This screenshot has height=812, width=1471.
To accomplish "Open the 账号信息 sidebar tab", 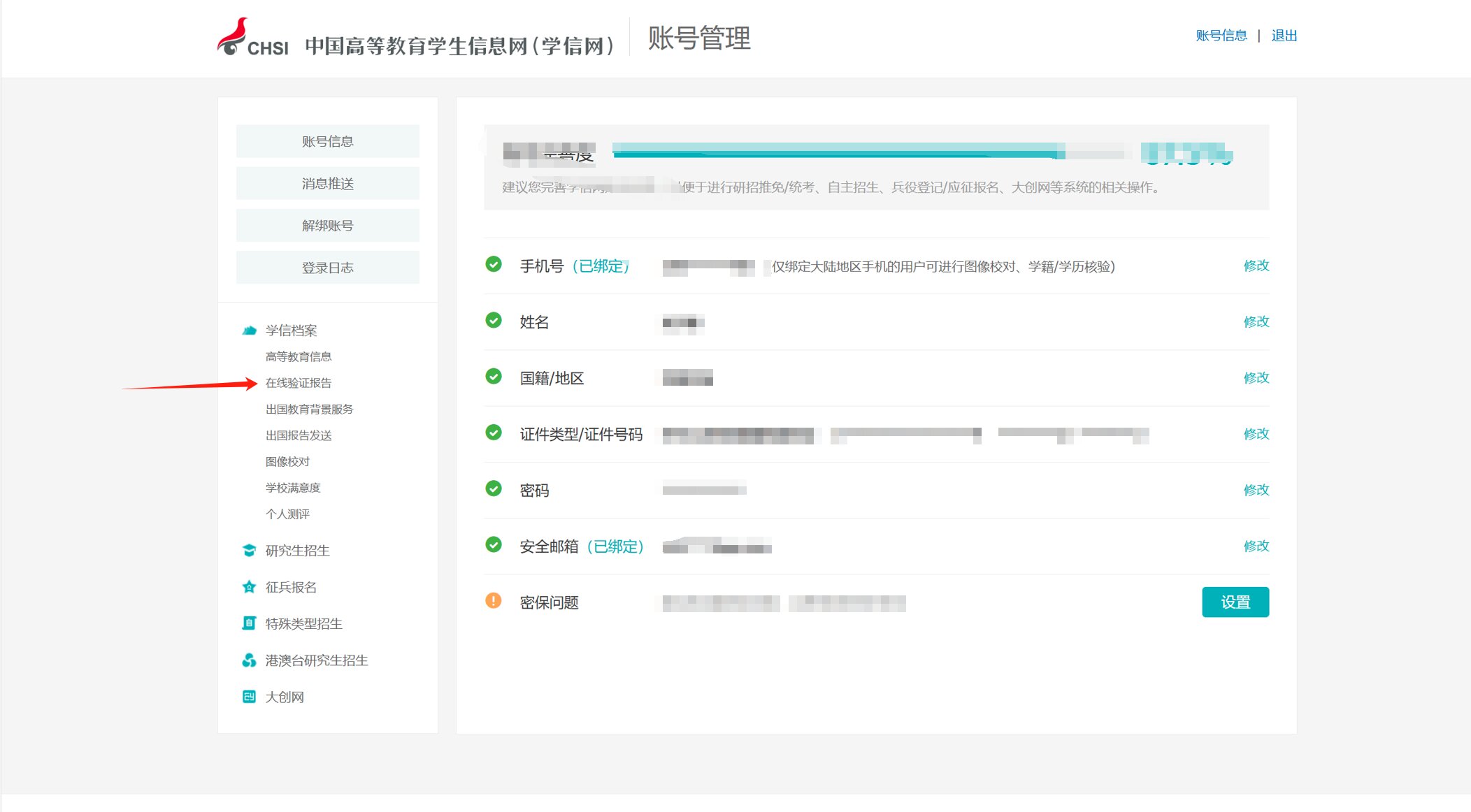I will coord(327,141).
